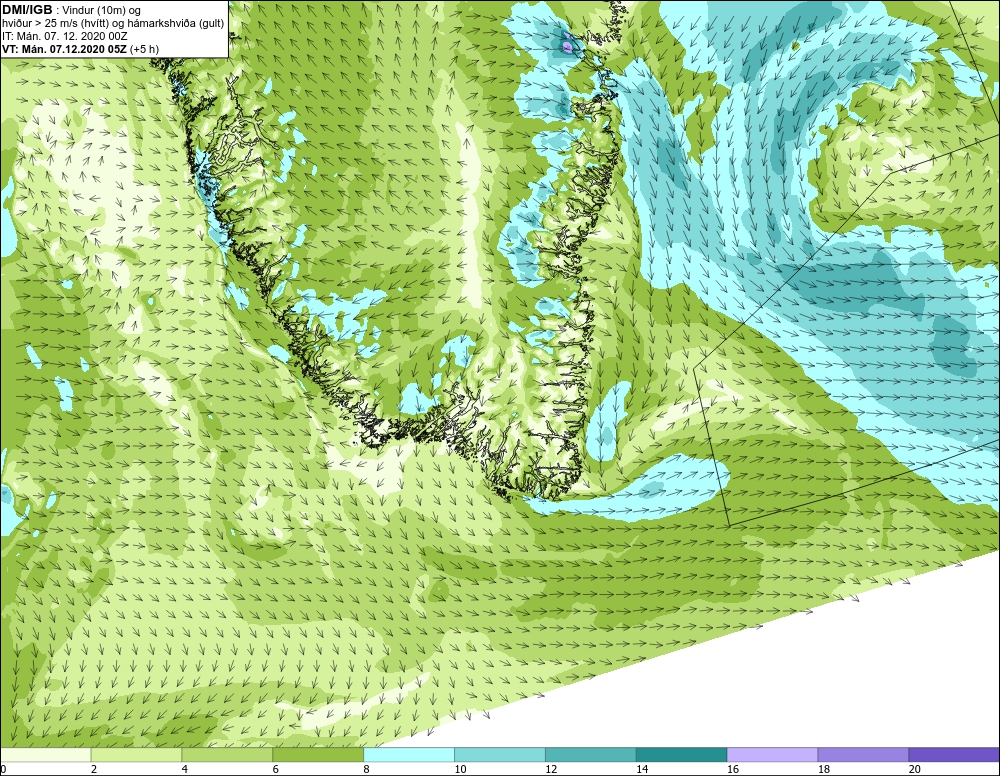The image size is (1000, 776).
Task: Click the legend scale label "8"
Action: point(367,770)
